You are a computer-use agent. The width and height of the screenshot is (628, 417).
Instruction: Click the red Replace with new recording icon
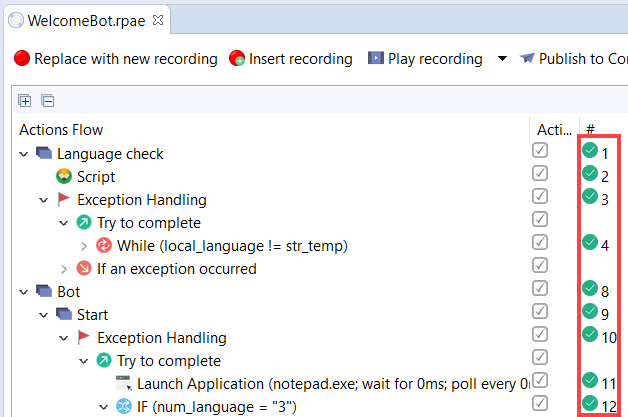click(22, 58)
